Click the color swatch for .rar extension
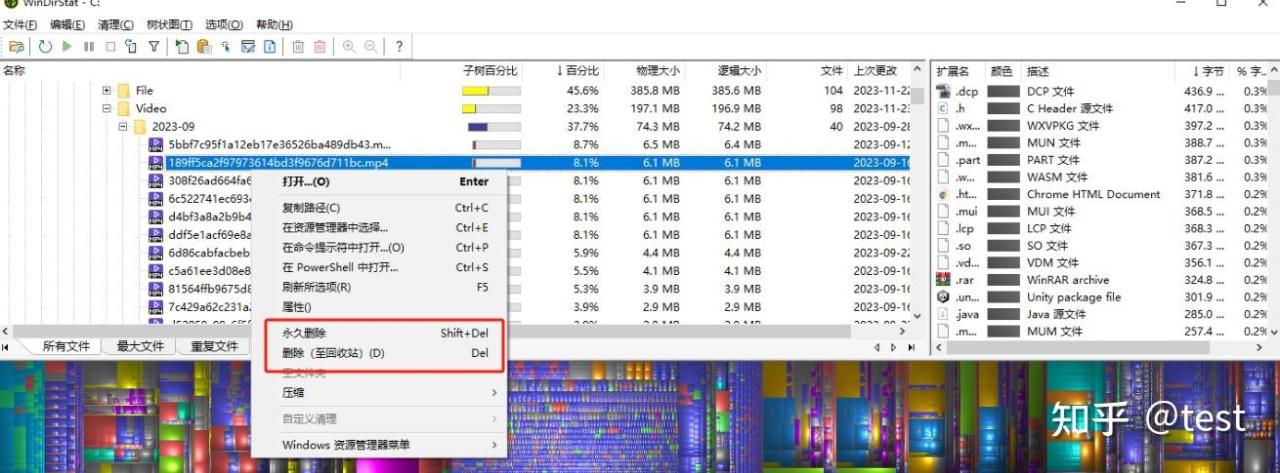The height and width of the screenshot is (473, 1280). (x=1002, y=280)
